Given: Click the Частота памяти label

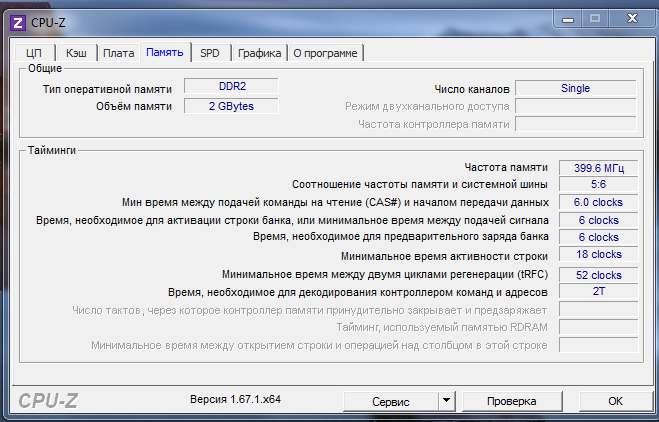Looking at the screenshot, I should click(506, 167).
